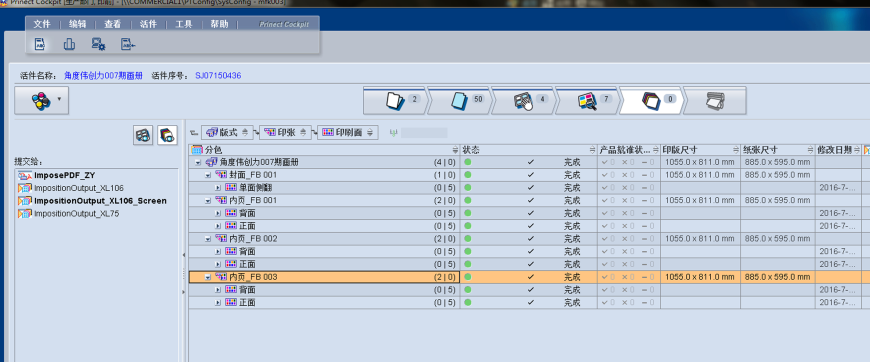Viewport: 870px width, 362px height.
Task: Open the last printing press workflow step
Action: (x=715, y=100)
